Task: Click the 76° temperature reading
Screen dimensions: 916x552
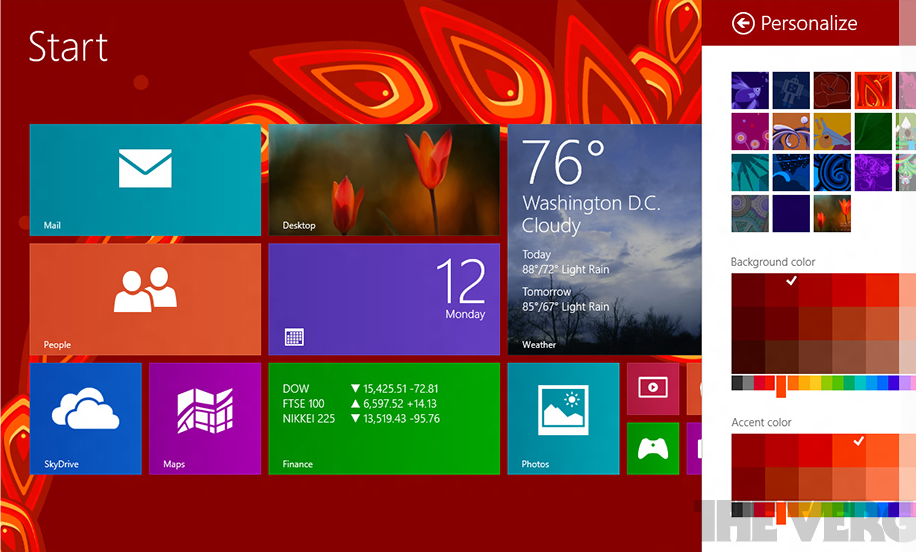Action: click(563, 161)
